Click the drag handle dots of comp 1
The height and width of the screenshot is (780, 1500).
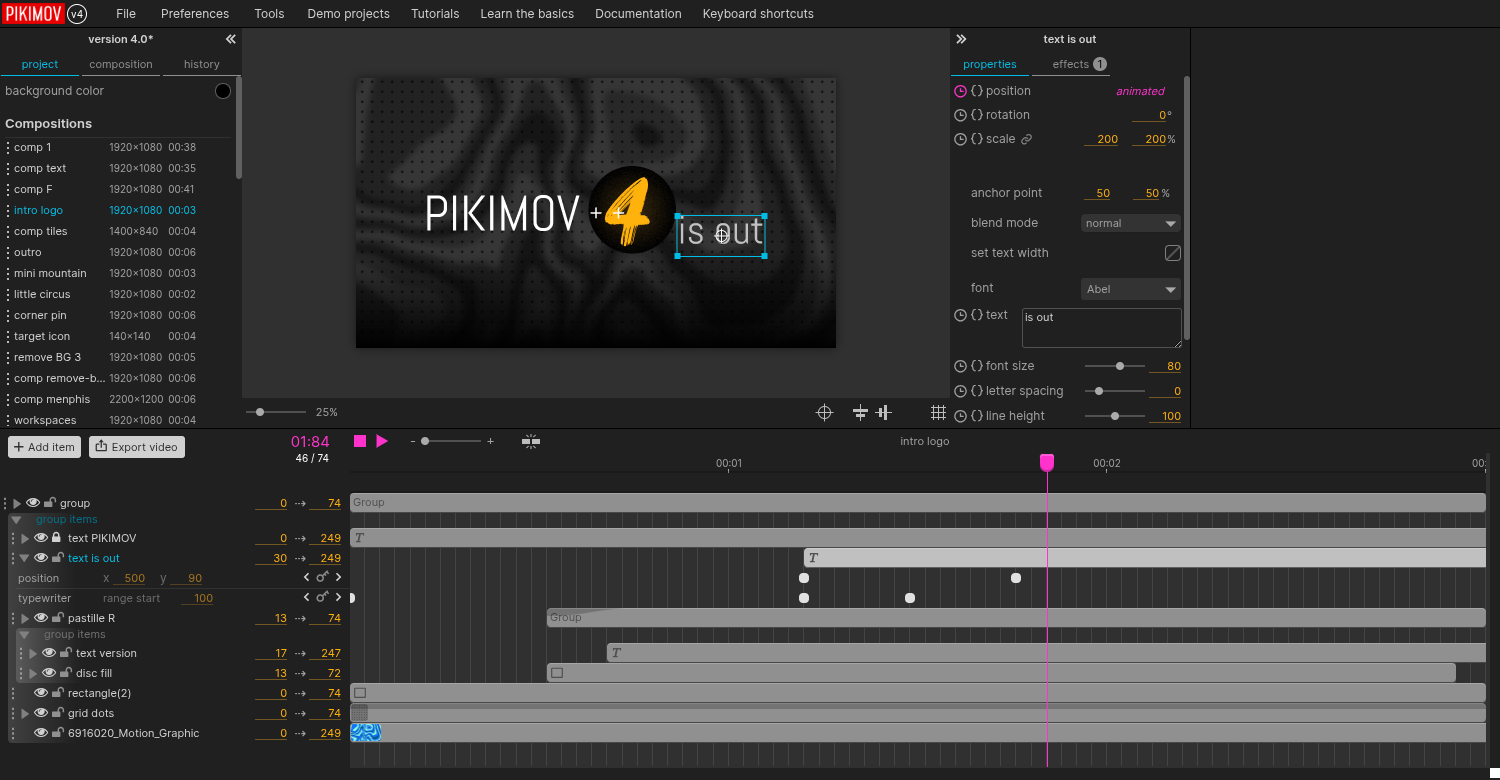click(x=8, y=148)
